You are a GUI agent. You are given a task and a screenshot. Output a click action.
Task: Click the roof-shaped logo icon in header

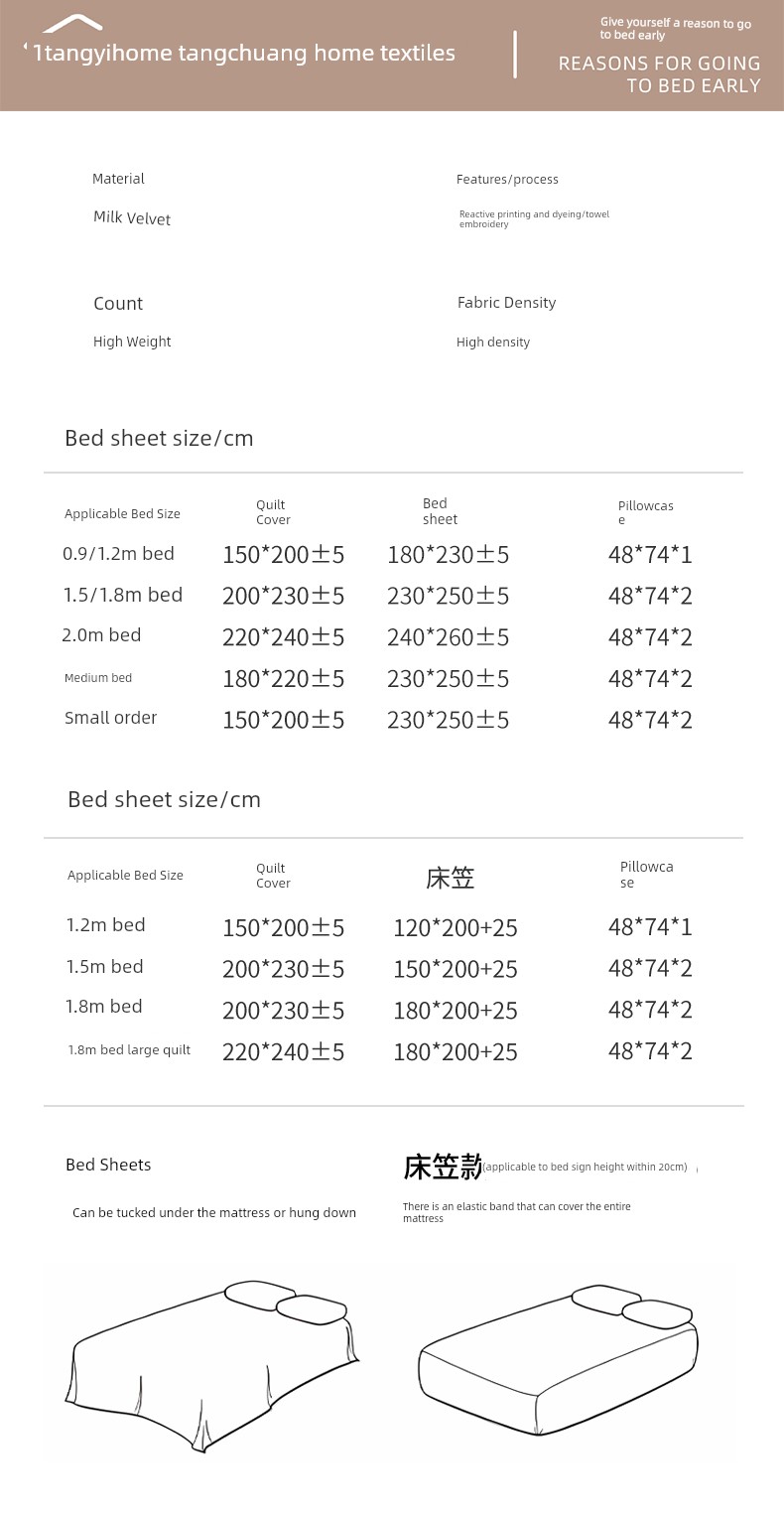click(72, 24)
